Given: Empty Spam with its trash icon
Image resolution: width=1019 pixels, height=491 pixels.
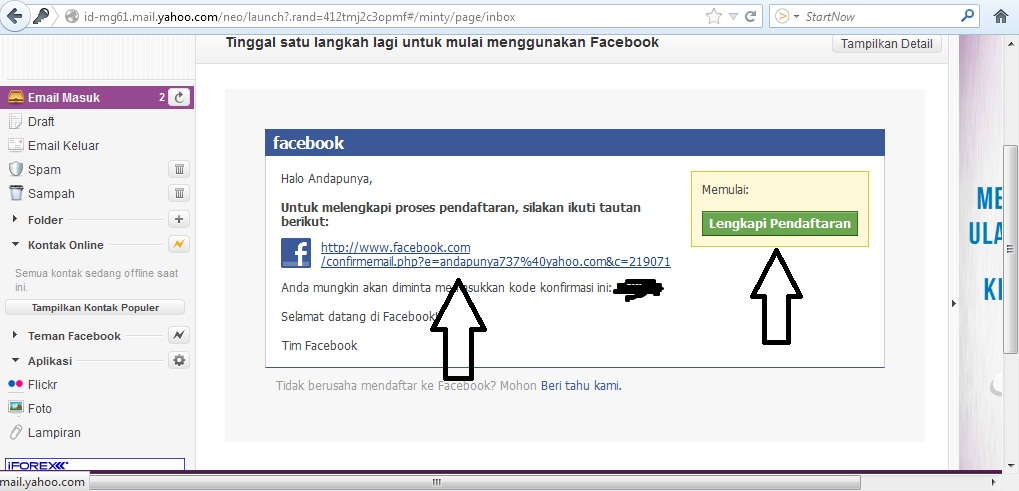Looking at the screenshot, I should coord(179,170).
